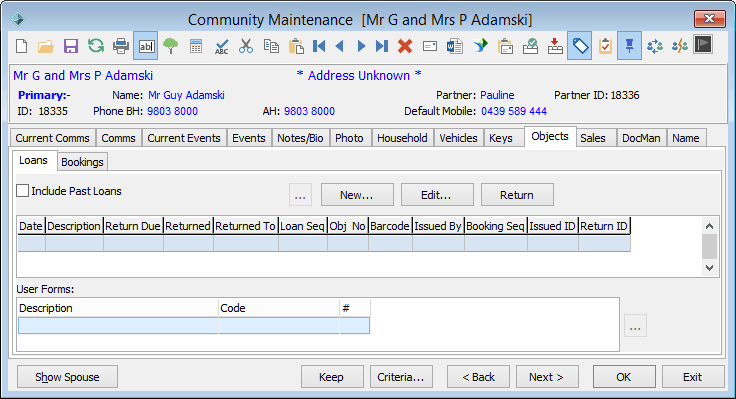This screenshot has width=736, height=399.
Task: Click the Exit button
Action: tap(693, 377)
